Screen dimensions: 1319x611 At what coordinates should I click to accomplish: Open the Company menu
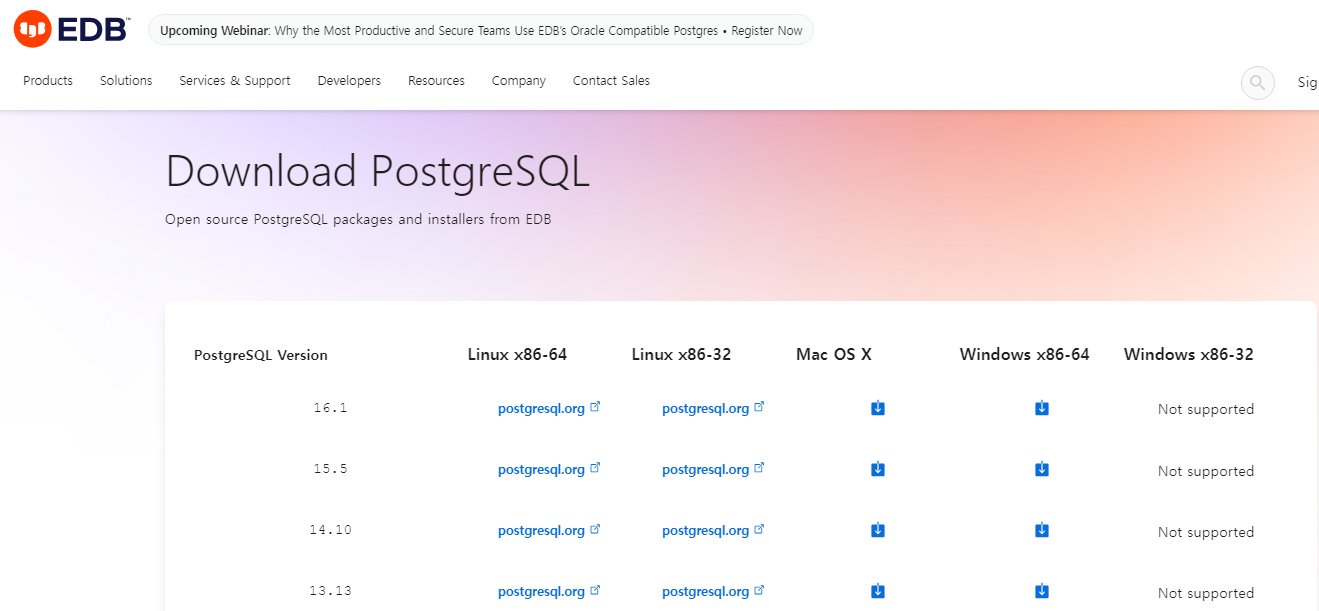(x=519, y=81)
